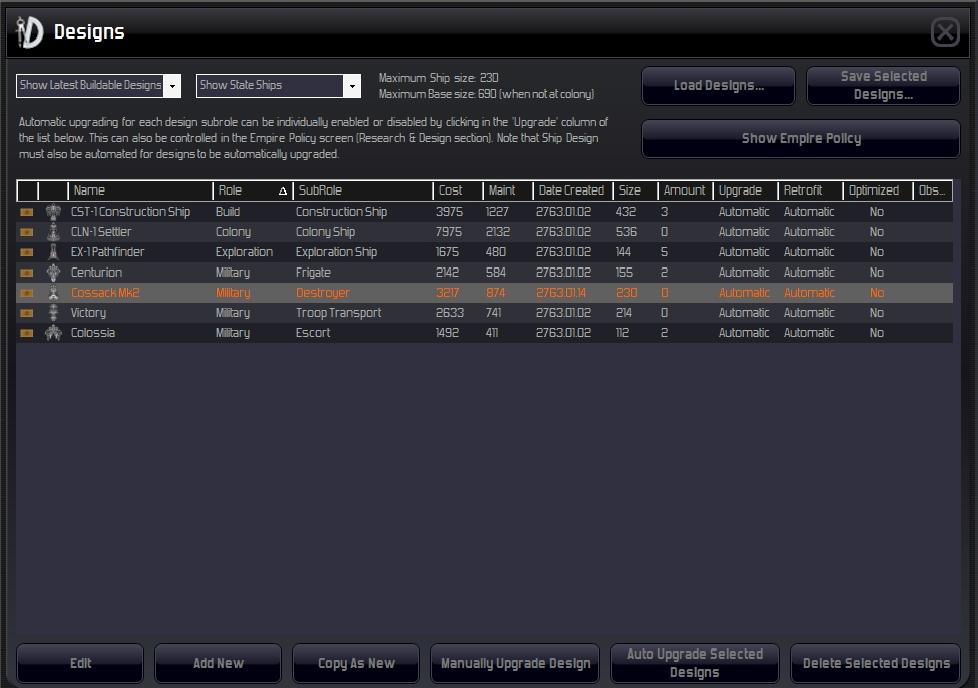
Task: Sort designs by Role column header
Action: pos(251,190)
